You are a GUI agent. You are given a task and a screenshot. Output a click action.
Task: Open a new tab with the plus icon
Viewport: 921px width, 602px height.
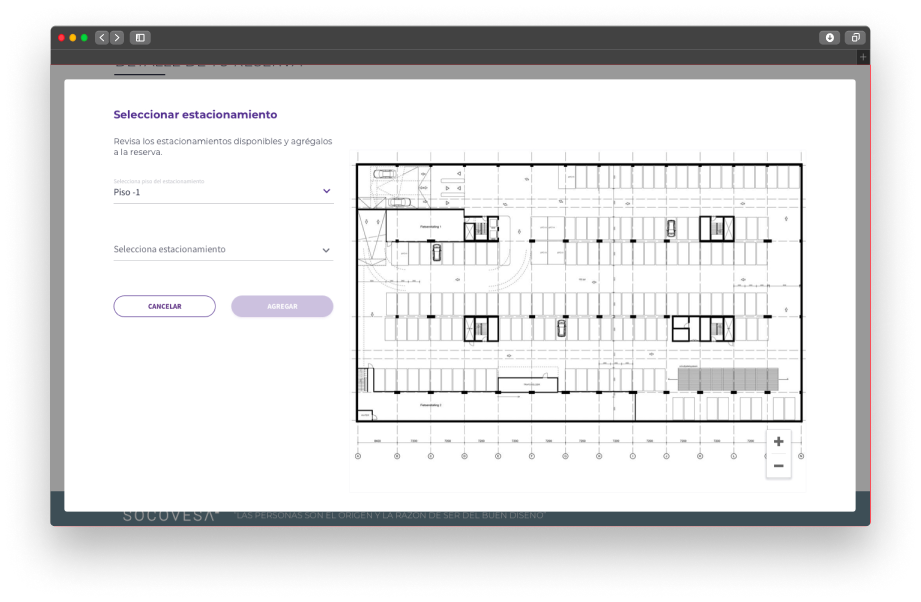click(x=863, y=58)
